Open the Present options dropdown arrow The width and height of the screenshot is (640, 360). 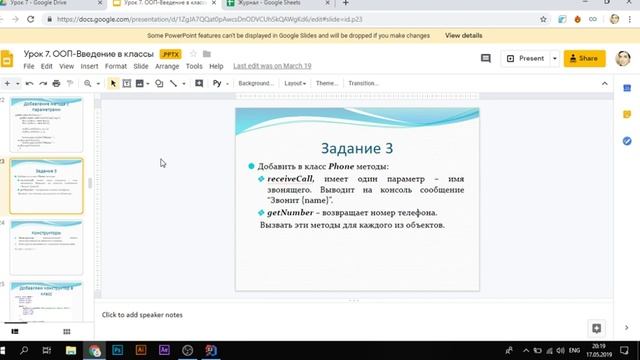pos(554,58)
